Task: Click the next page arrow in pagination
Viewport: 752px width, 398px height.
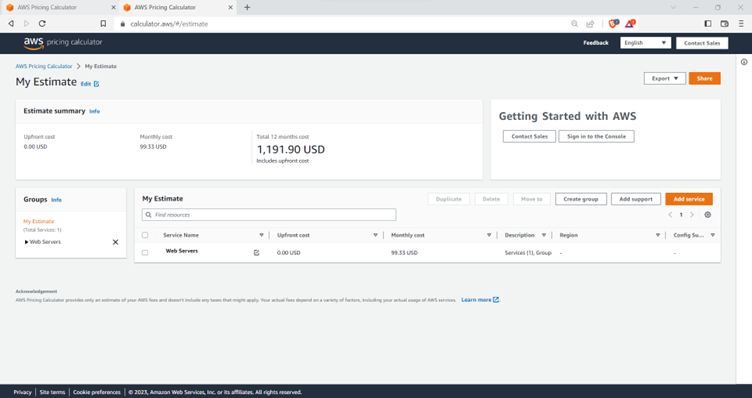Action: (692, 215)
